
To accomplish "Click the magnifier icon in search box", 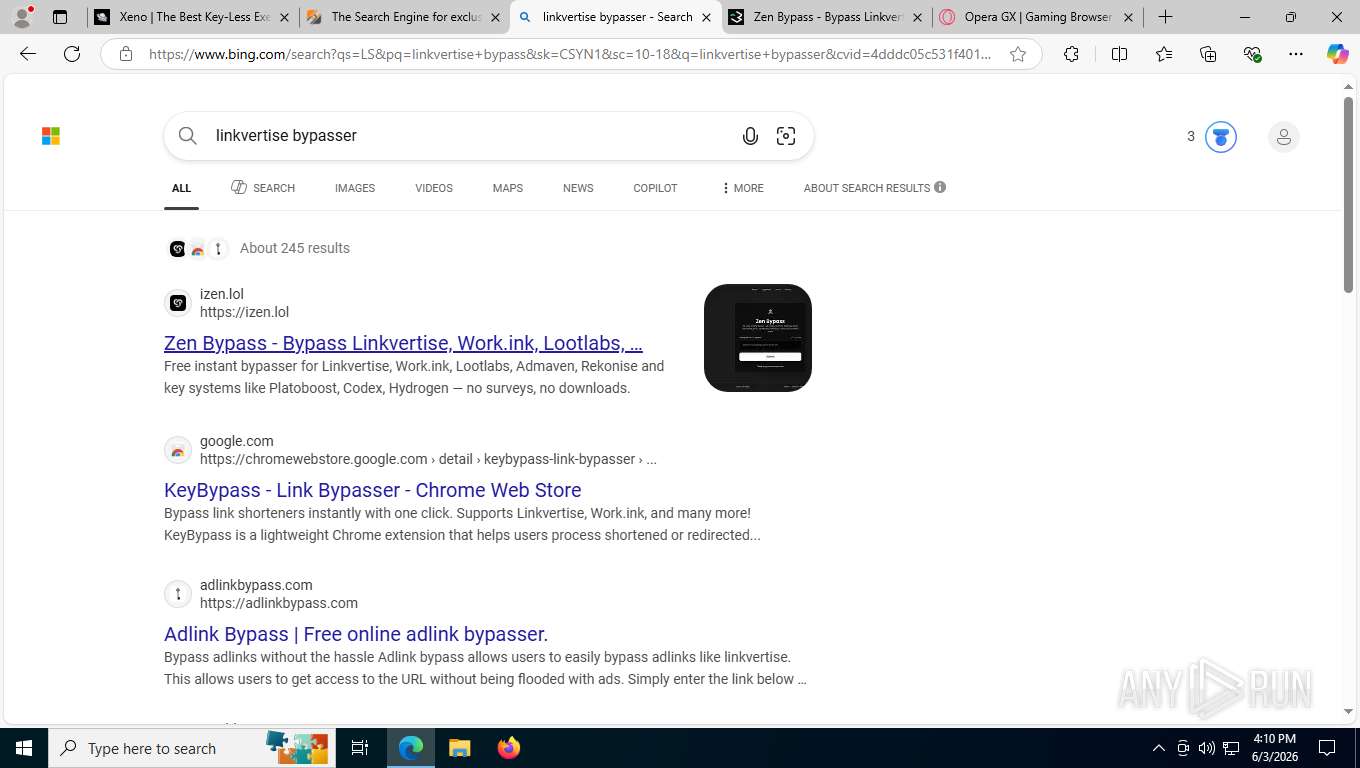I will coord(188,136).
